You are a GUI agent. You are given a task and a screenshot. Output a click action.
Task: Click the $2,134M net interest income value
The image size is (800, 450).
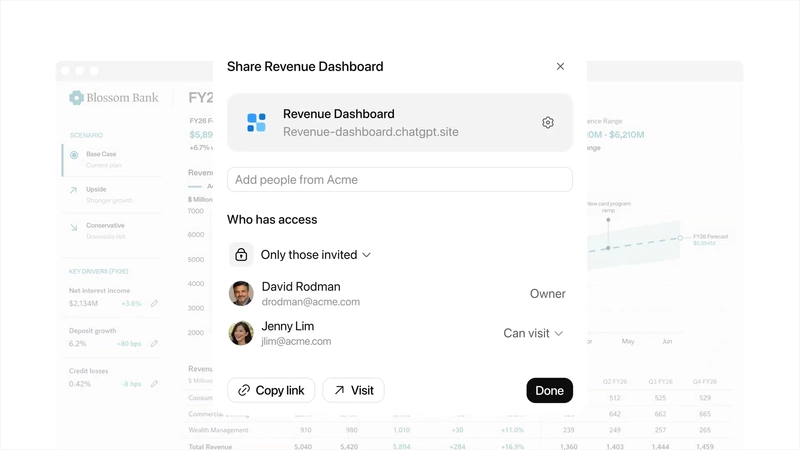(83, 303)
